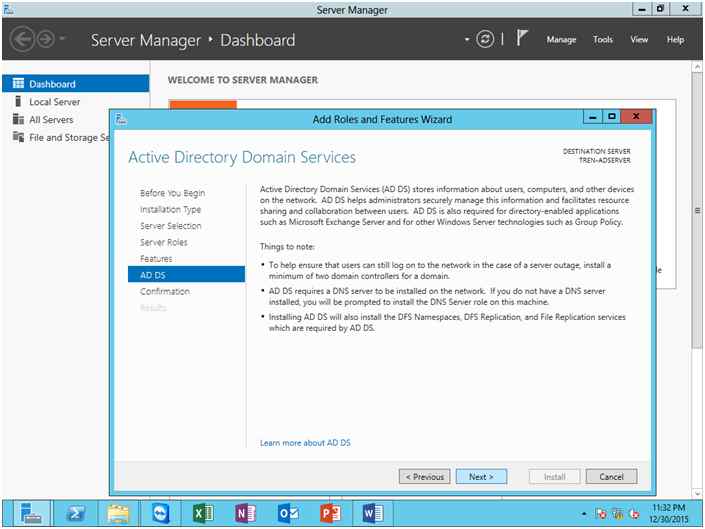Select All Servers in left pane
Viewport: 705px width, 529px height.
[x=51, y=120]
